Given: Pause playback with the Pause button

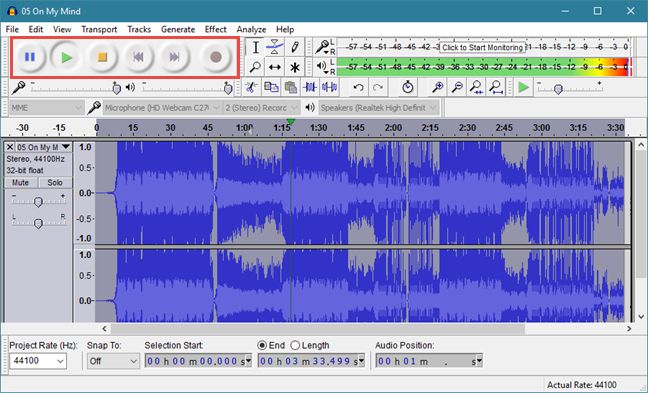Looking at the screenshot, I should coord(30,57).
